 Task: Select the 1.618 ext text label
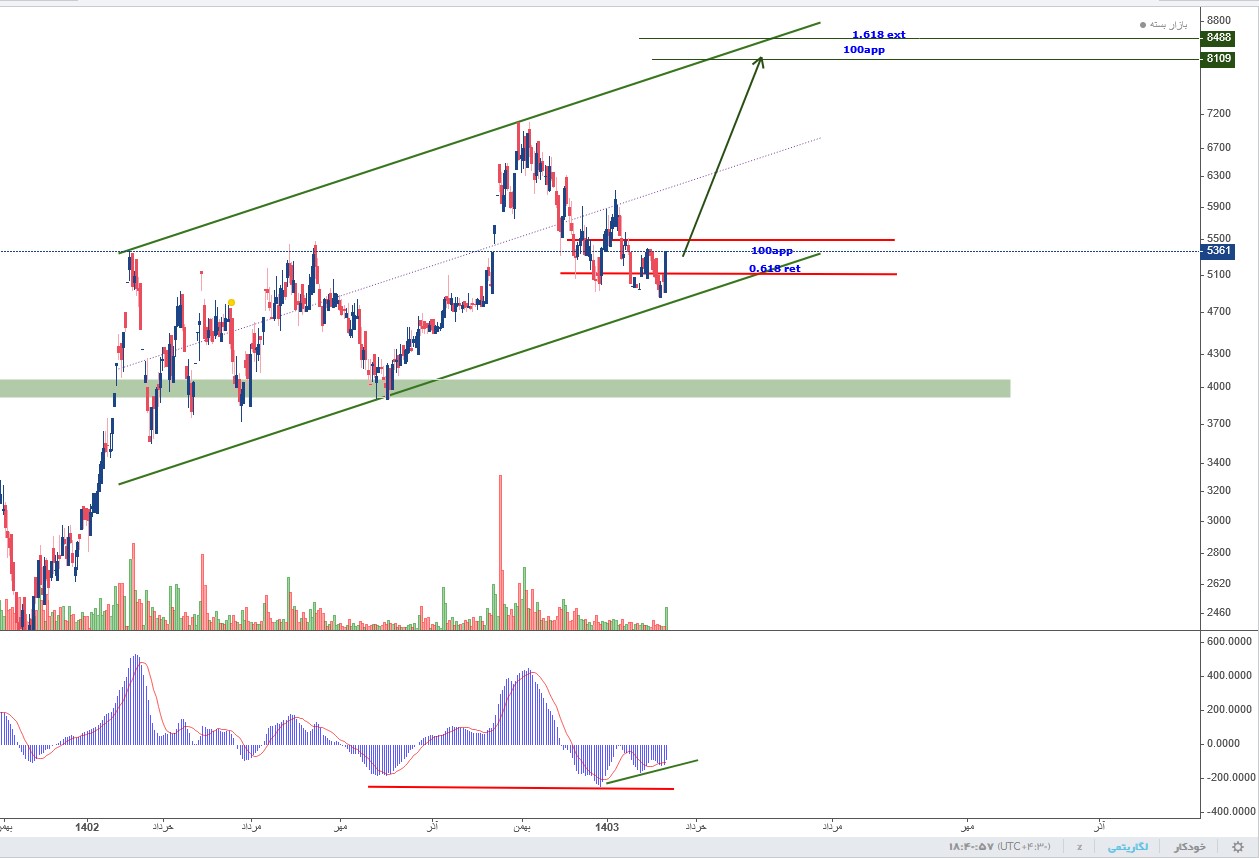[879, 35]
